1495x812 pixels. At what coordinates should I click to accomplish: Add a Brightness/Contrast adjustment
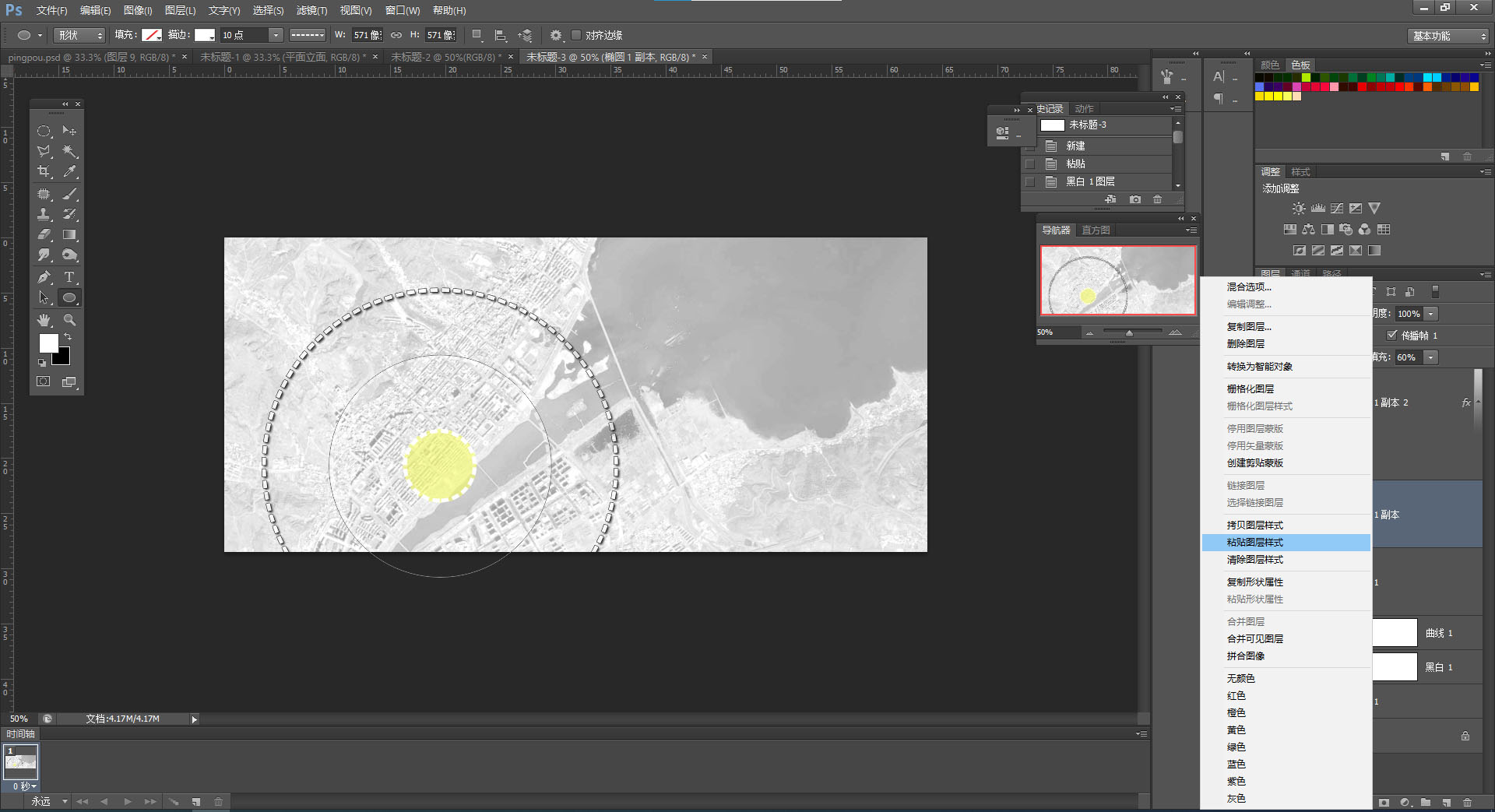[1299, 209]
